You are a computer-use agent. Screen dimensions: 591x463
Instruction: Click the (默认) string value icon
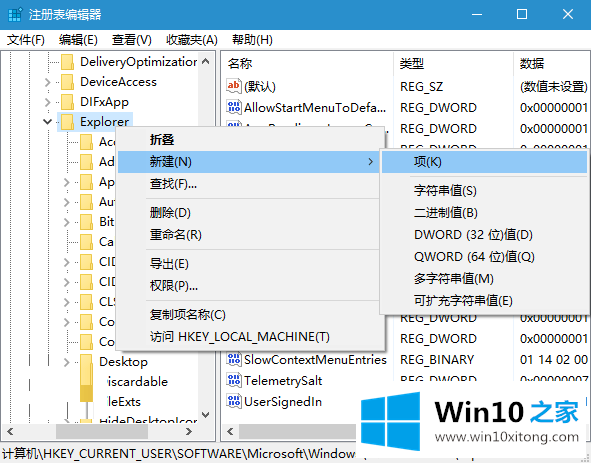tap(234, 86)
